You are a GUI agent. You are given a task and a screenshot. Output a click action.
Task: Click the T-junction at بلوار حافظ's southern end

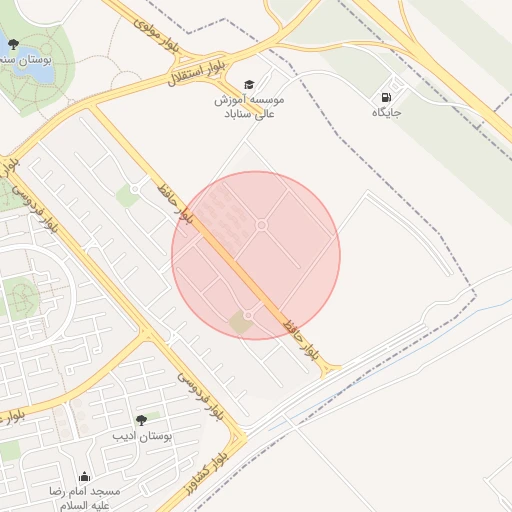point(328,369)
